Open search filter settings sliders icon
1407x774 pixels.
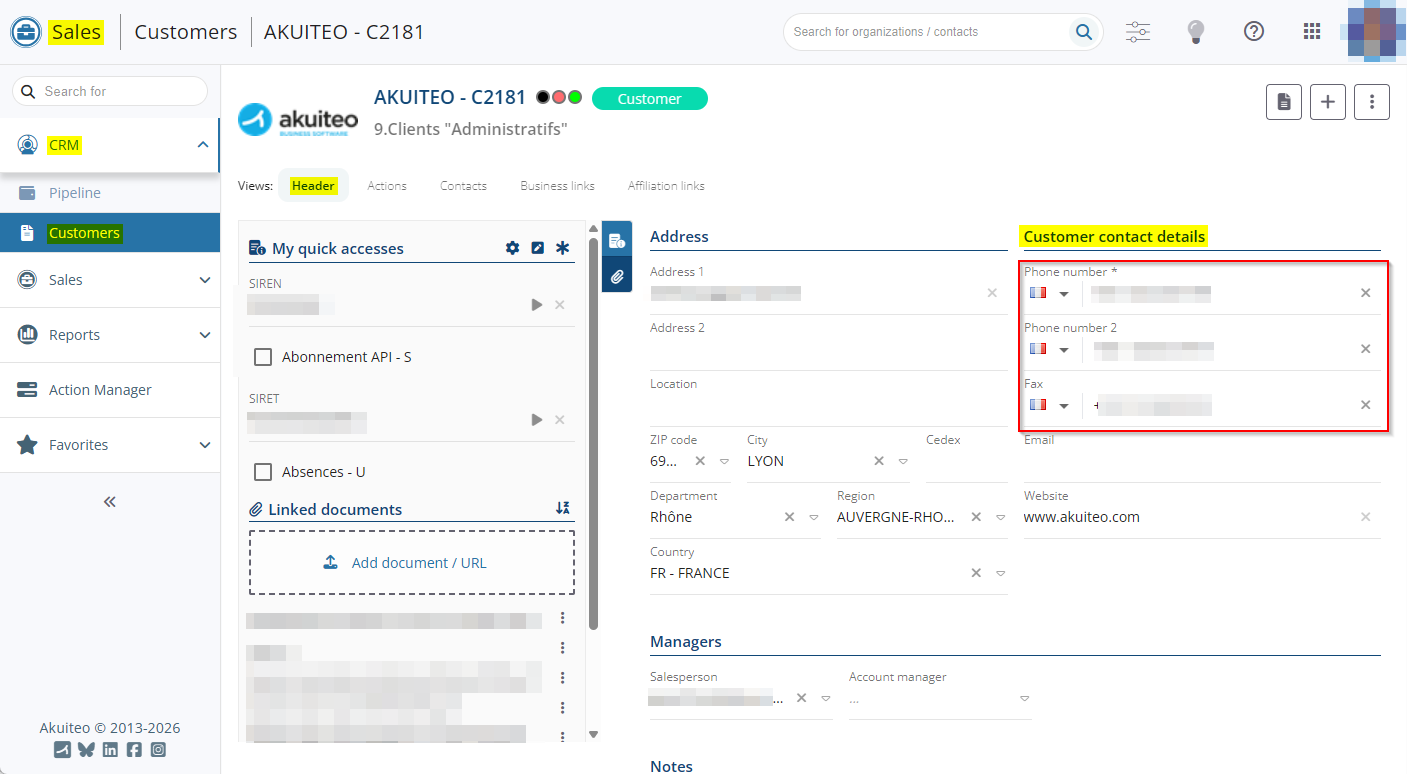pyautogui.click(x=1138, y=32)
